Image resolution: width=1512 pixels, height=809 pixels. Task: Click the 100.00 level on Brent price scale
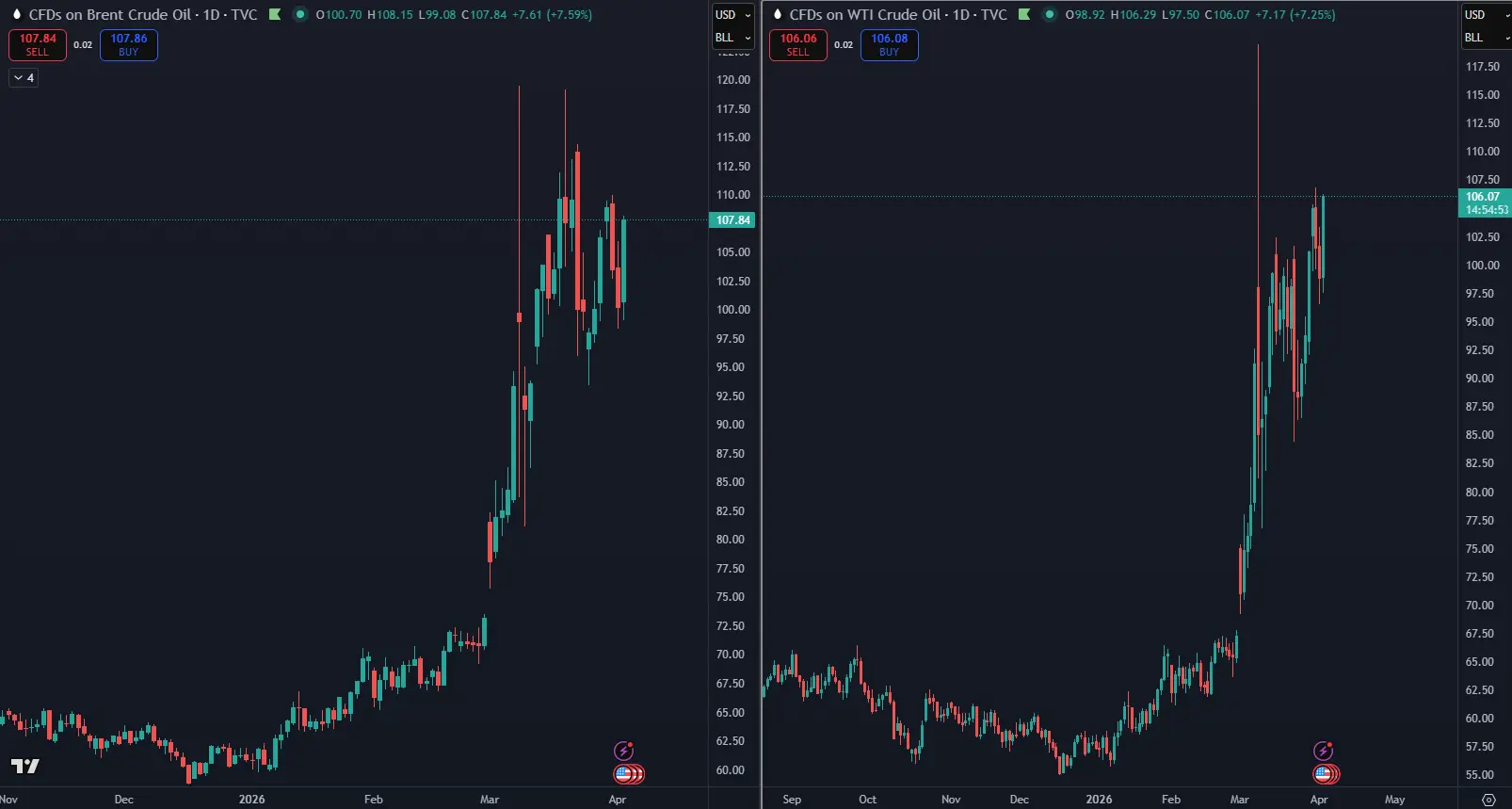[x=733, y=310]
